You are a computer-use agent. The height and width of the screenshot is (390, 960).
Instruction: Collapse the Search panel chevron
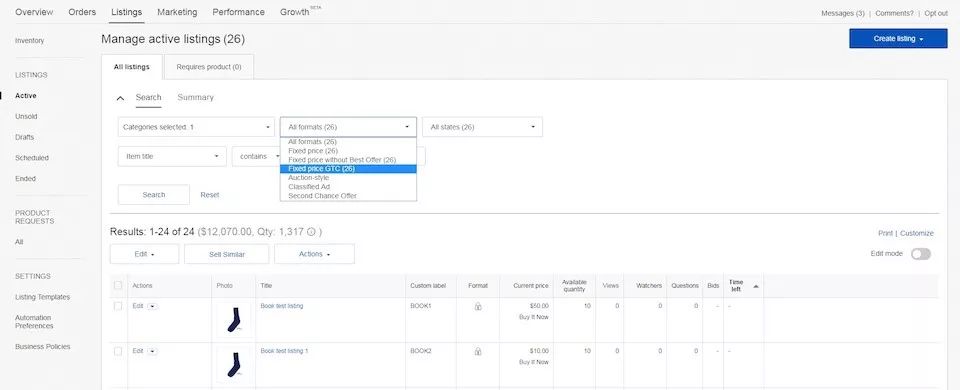(x=121, y=98)
